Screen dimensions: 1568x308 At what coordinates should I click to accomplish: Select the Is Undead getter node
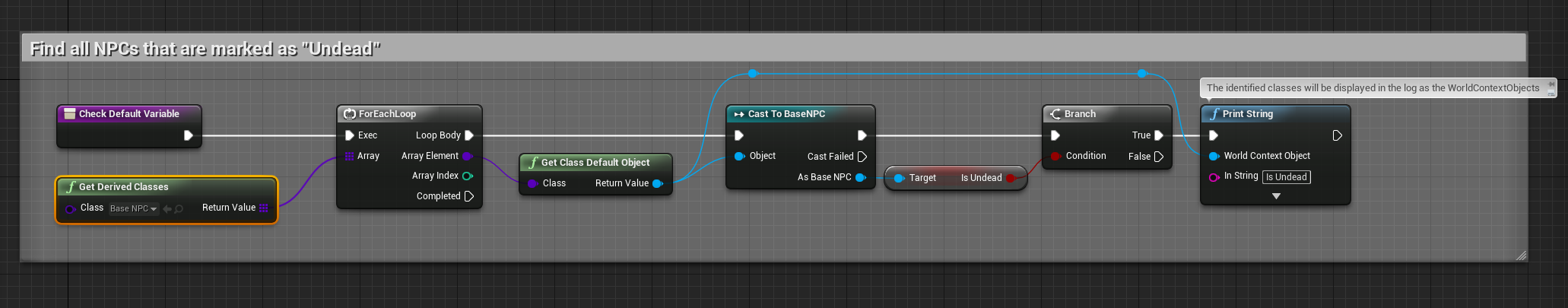pos(954,178)
